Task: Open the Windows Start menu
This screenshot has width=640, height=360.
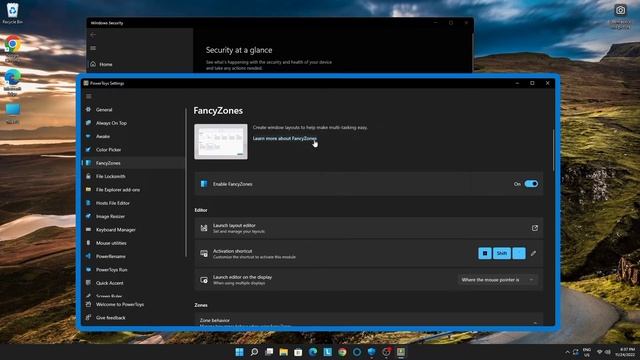Action: point(240,352)
